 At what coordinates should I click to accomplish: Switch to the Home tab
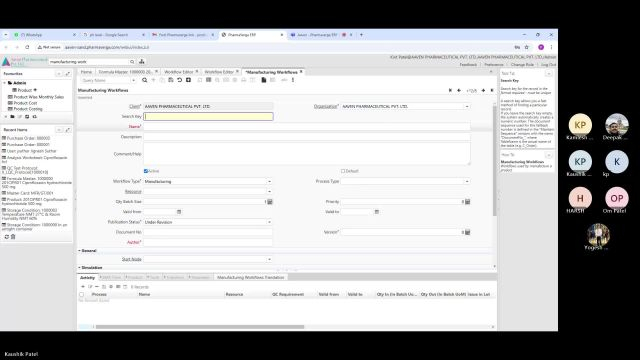86,72
